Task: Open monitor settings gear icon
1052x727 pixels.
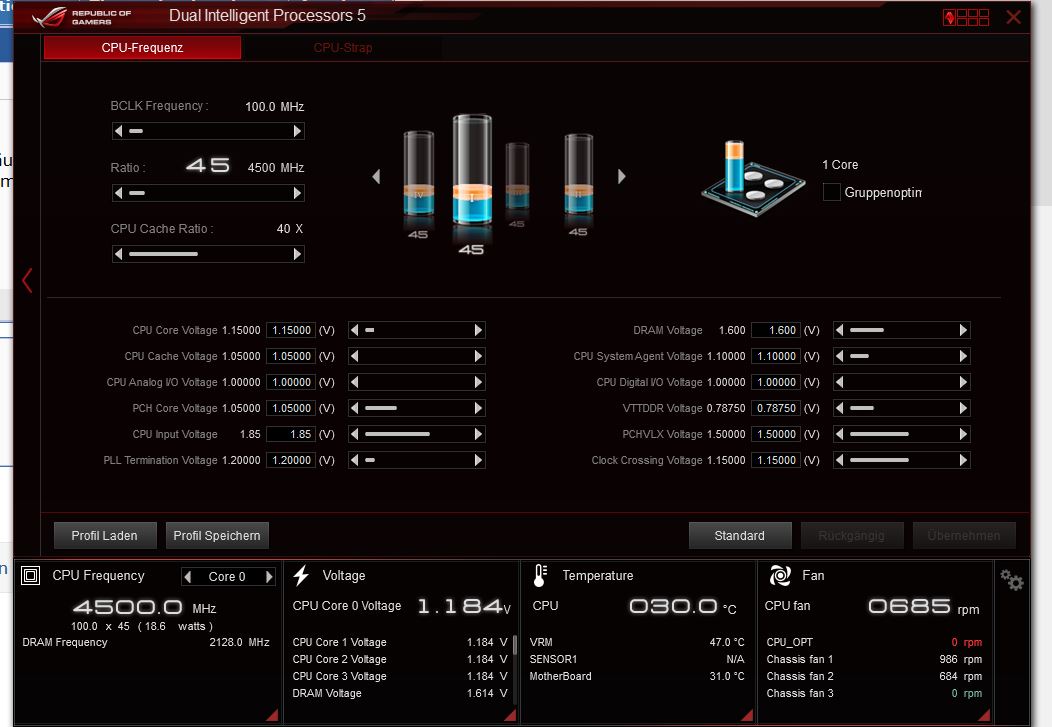Action: click(1011, 579)
